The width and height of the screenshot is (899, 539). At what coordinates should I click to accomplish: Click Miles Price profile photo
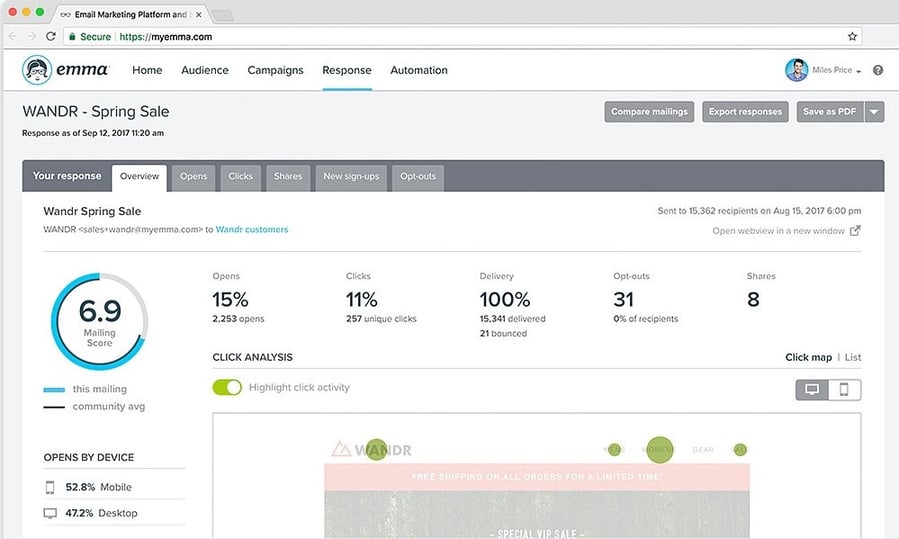796,70
